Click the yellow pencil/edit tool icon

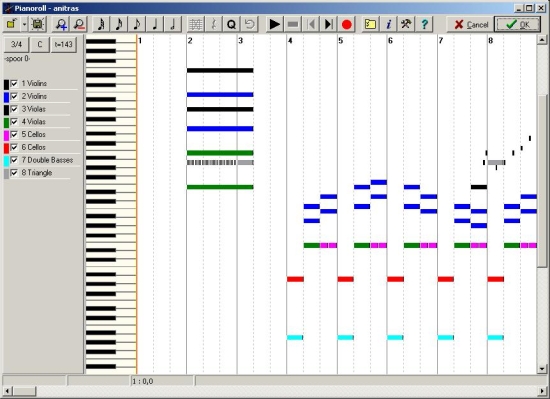click(x=12, y=24)
